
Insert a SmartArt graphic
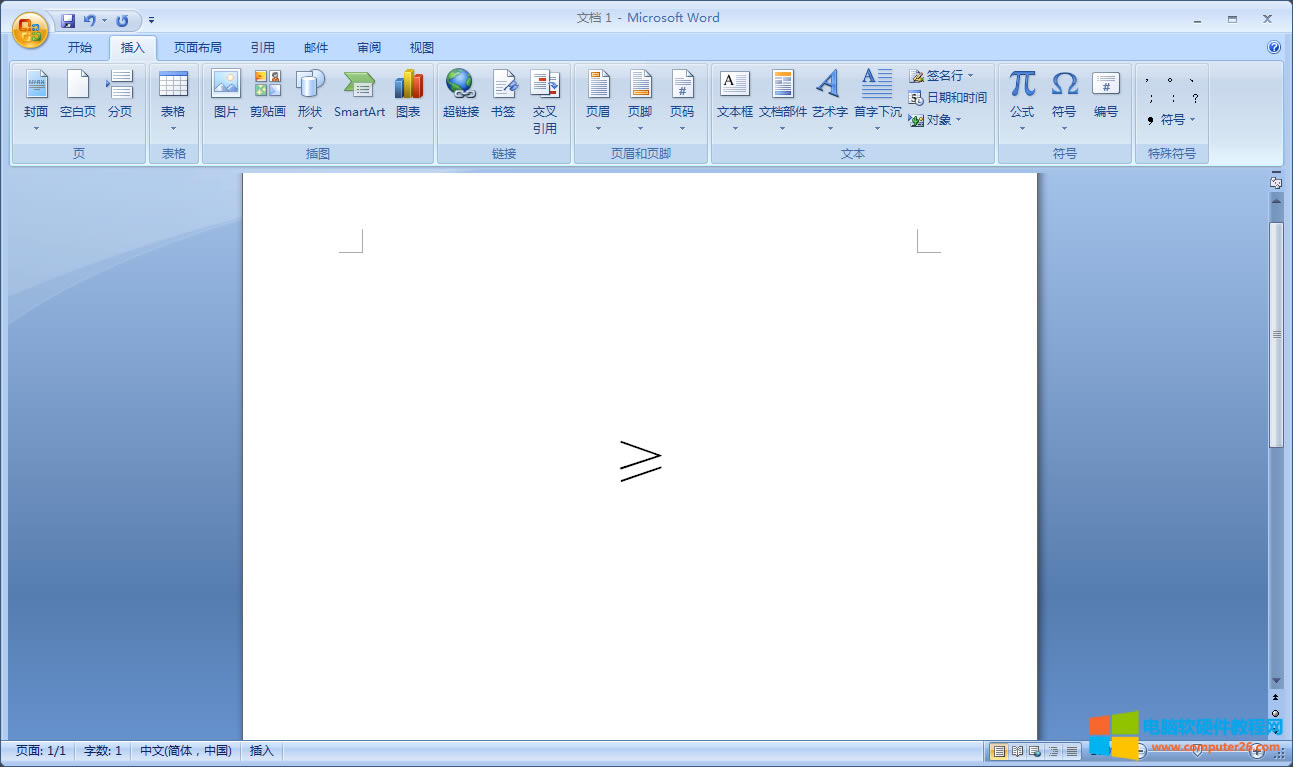click(x=359, y=95)
